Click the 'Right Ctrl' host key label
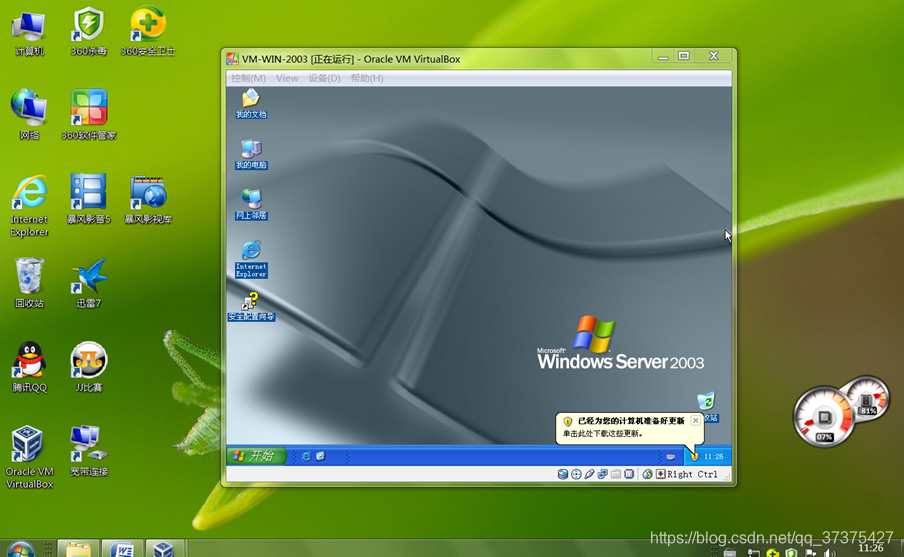This screenshot has height=557, width=904. click(692, 474)
